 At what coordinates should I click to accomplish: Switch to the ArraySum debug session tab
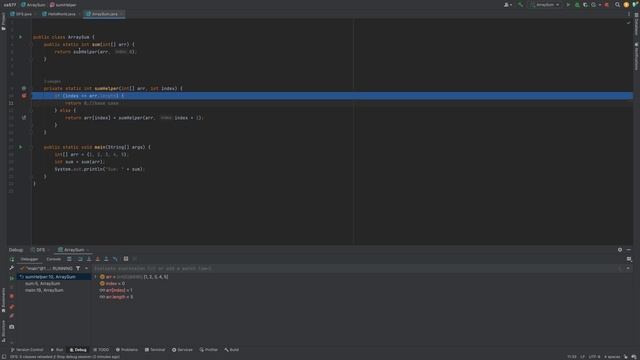point(73,250)
